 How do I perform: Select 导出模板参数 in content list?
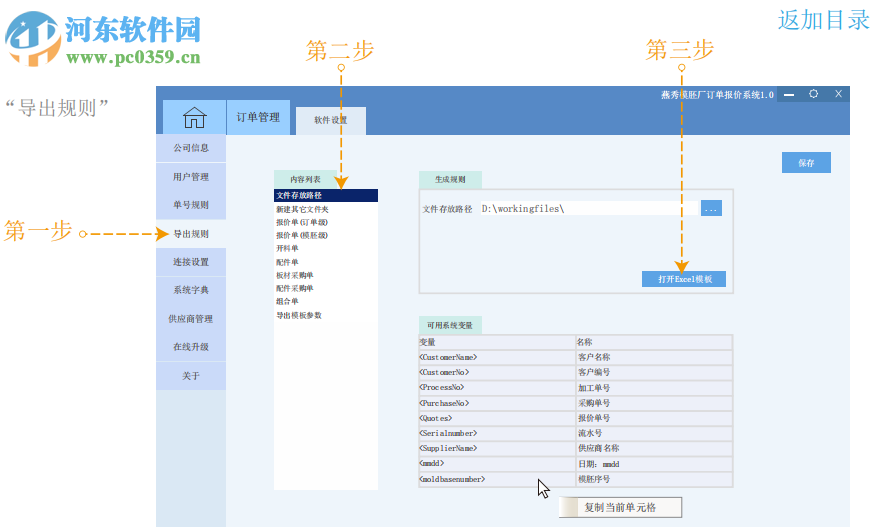[x=326, y=315]
